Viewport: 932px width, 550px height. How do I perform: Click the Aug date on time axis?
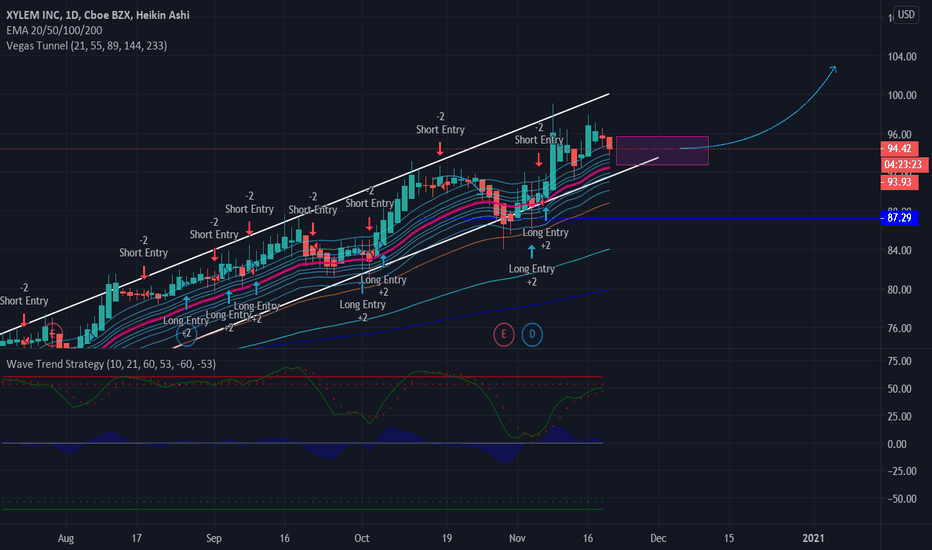[x=66, y=538]
